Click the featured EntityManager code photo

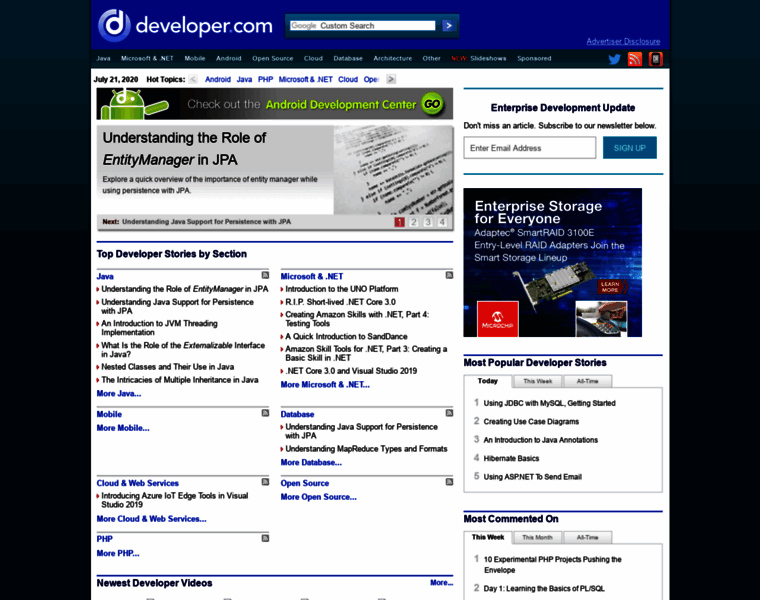coord(393,170)
